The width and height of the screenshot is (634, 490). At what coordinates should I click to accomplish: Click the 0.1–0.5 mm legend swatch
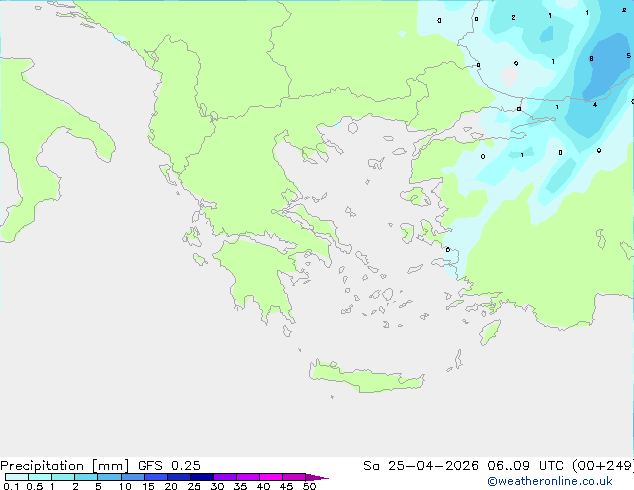pos(17,477)
